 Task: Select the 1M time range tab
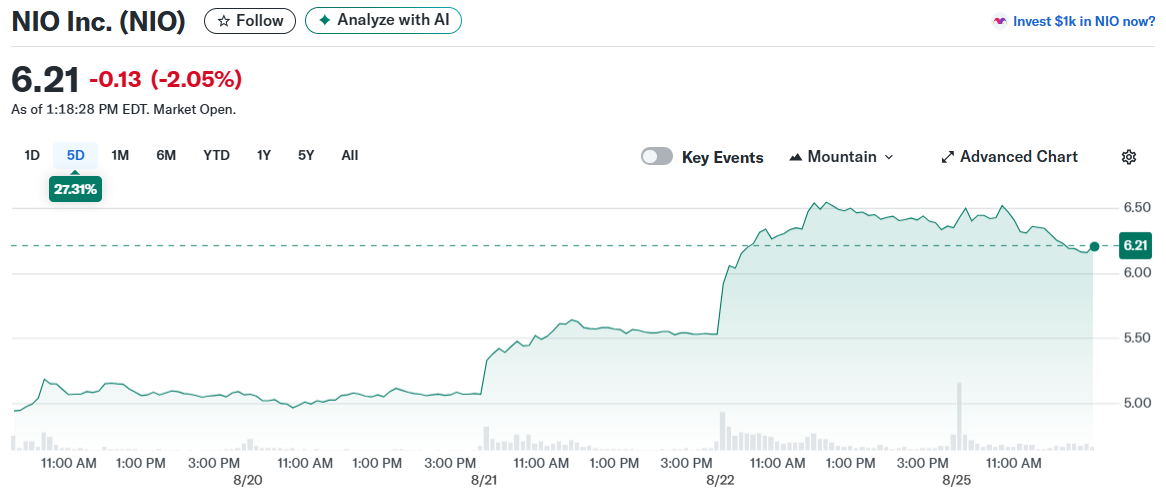click(120, 155)
